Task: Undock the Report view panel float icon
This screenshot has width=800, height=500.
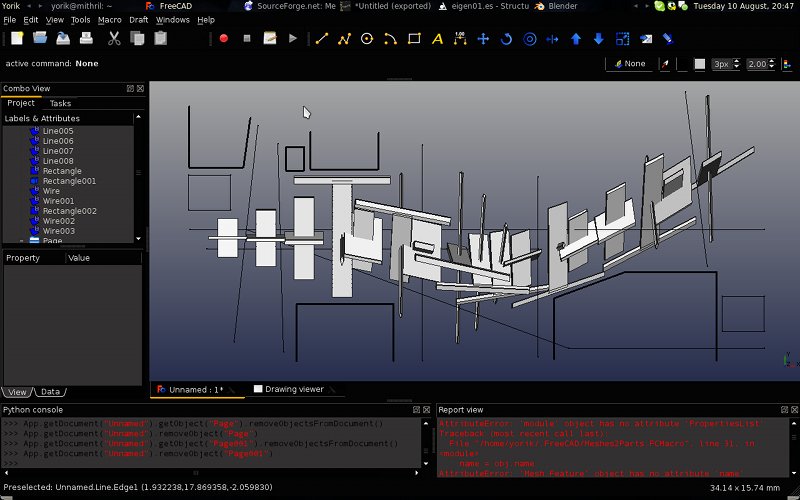Action: pyautogui.click(x=784, y=410)
